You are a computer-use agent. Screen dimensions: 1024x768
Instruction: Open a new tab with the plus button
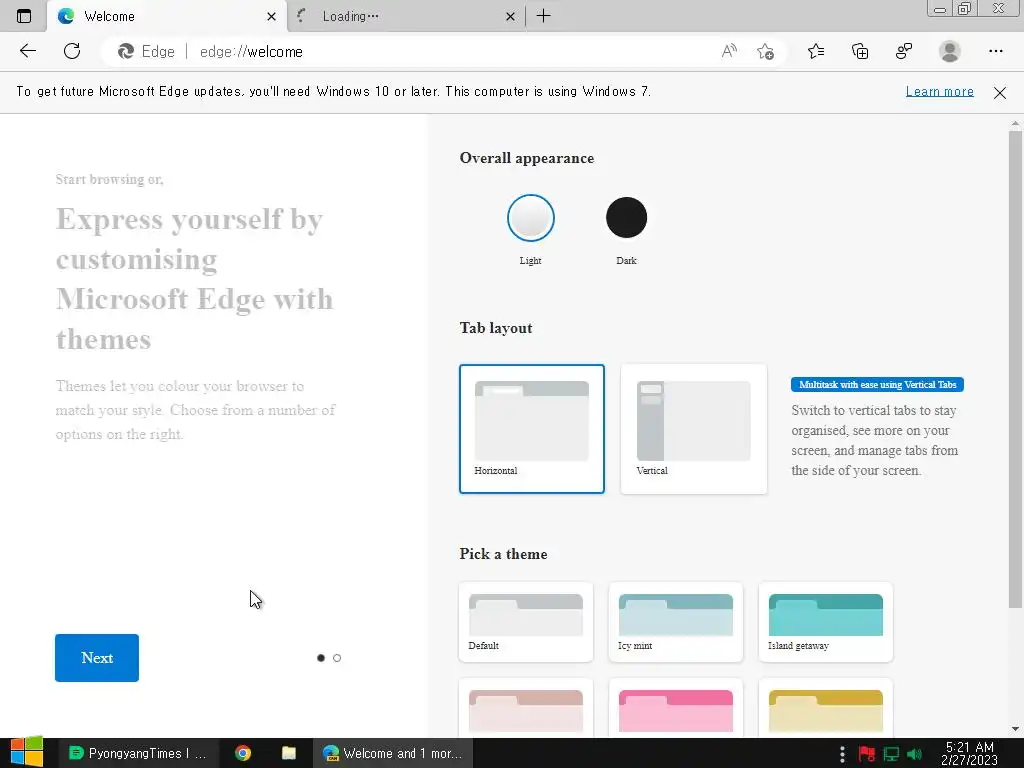[543, 16]
